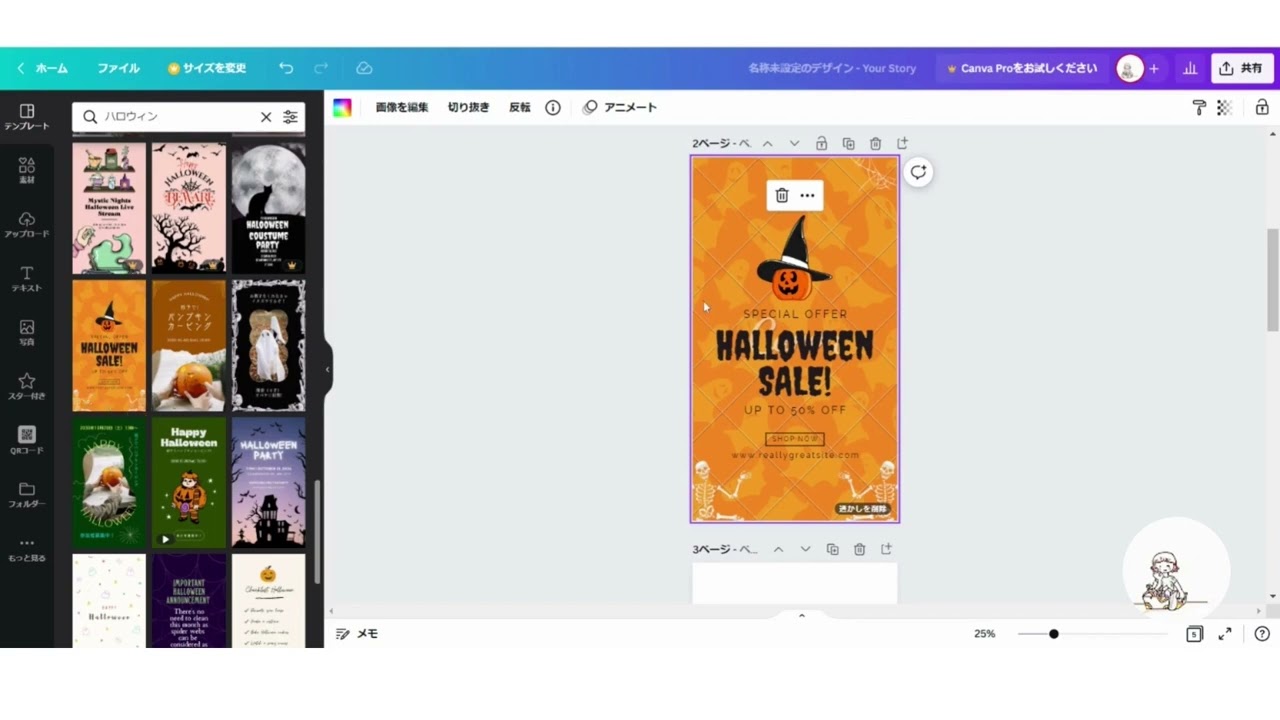Image resolution: width=1280 pixels, height=720 pixels.
Task: Open the color picker swatch in toolbar
Action: [342, 108]
